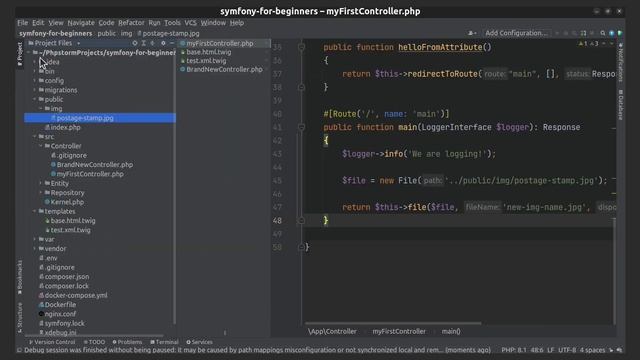Open the Notifications side tool window
Viewport: 640px width, 360px height.
point(620,62)
